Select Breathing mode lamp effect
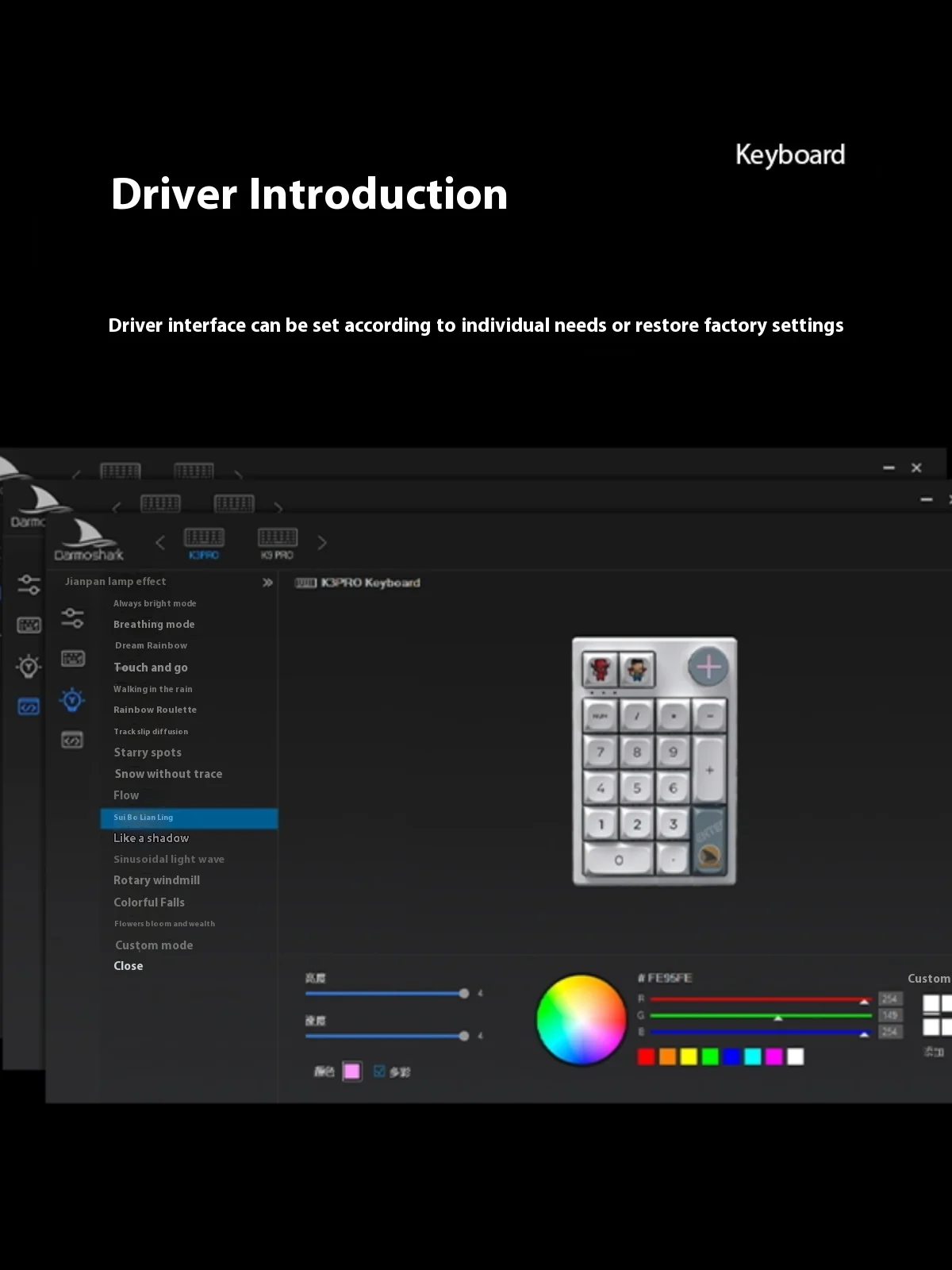This screenshot has width=952, height=1270. coord(154,625)
